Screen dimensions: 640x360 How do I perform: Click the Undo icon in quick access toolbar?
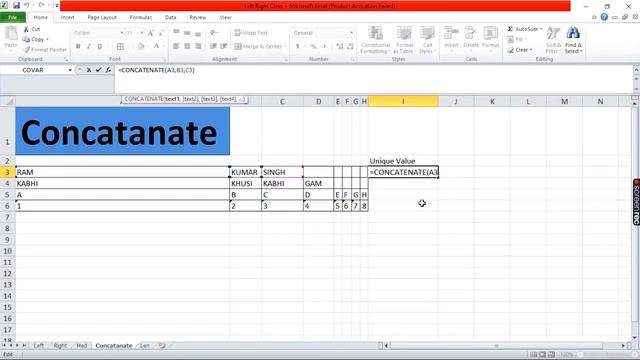(27, 5)
